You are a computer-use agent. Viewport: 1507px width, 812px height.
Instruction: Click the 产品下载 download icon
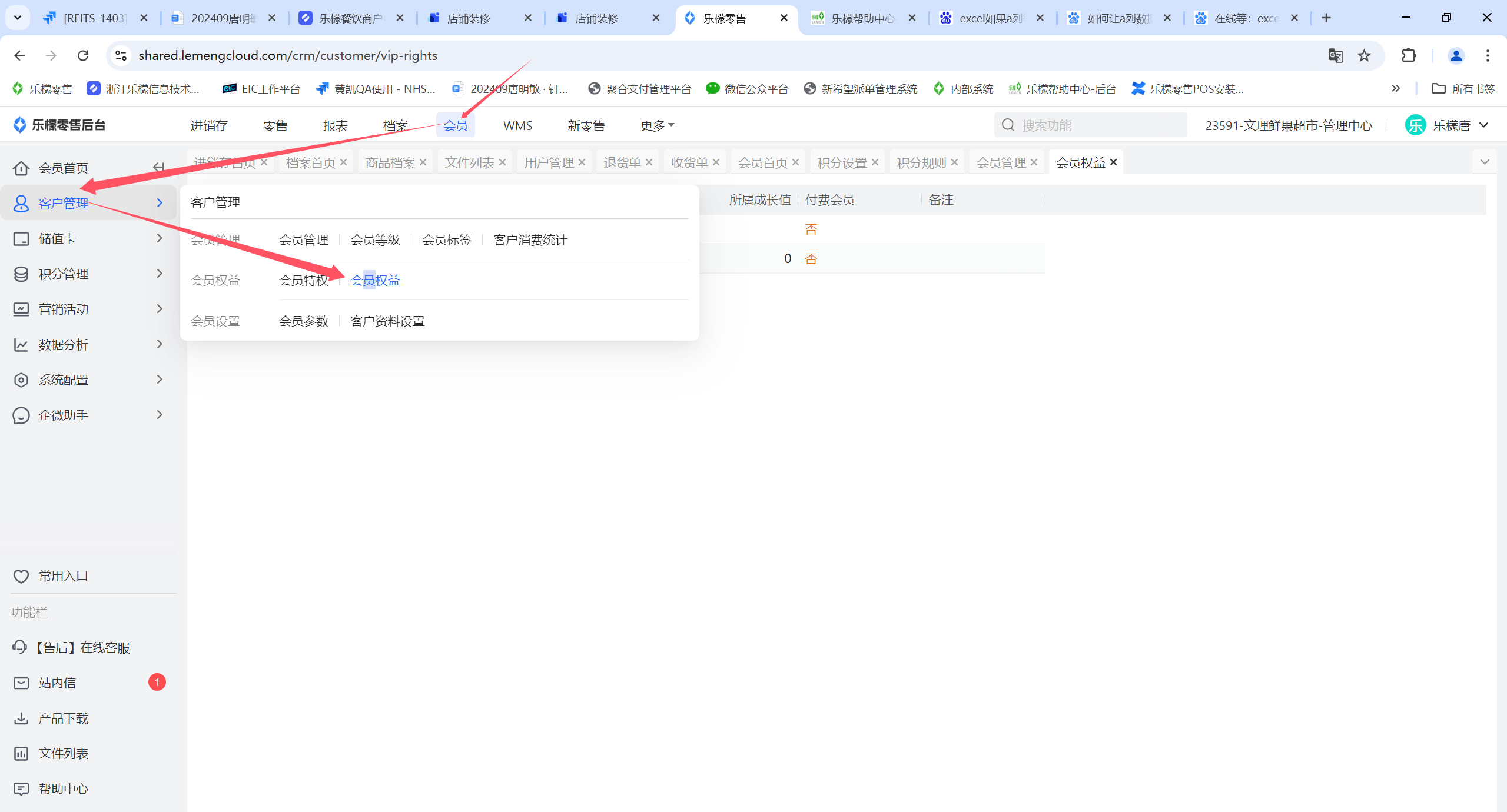coord(21,718)
